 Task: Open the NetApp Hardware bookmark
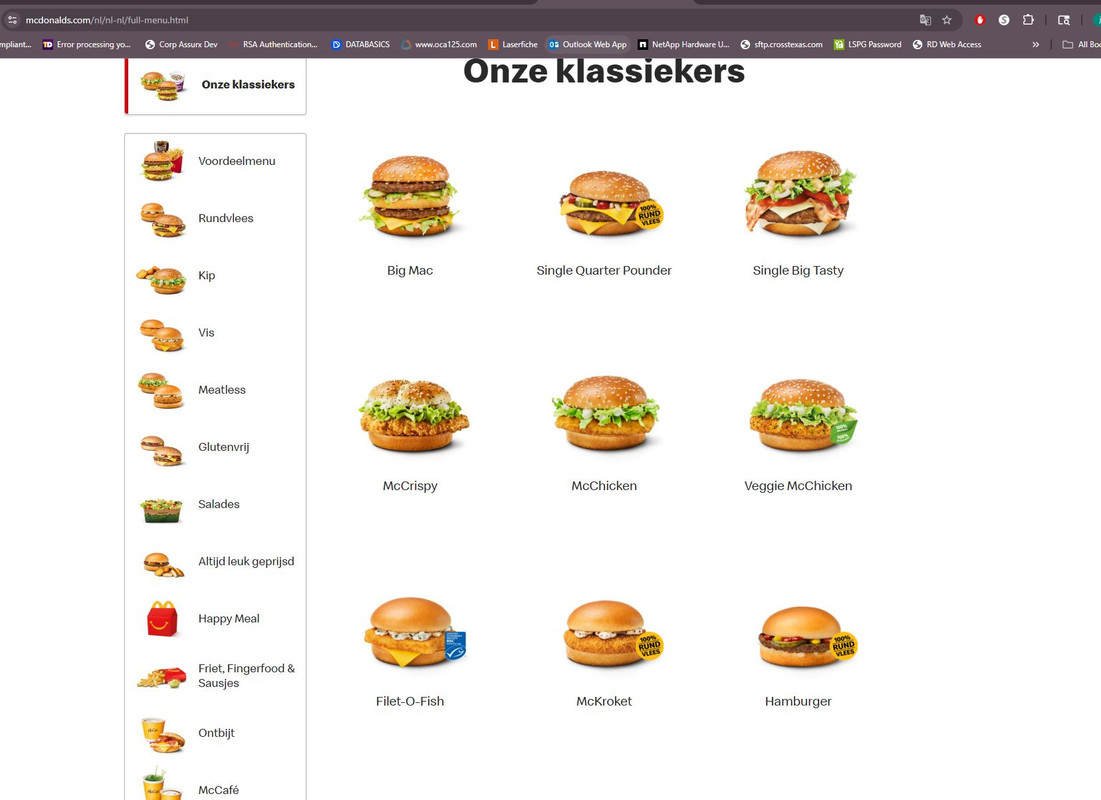[684, 44]
